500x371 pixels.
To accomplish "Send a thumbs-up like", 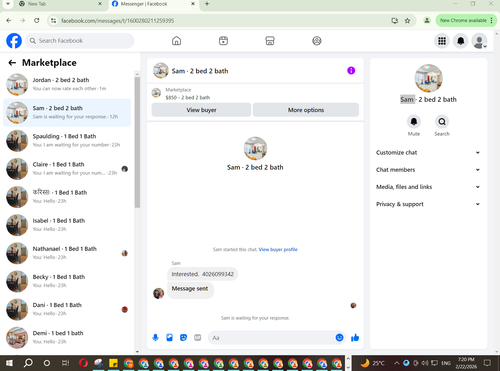I will (x=355, y=338).
